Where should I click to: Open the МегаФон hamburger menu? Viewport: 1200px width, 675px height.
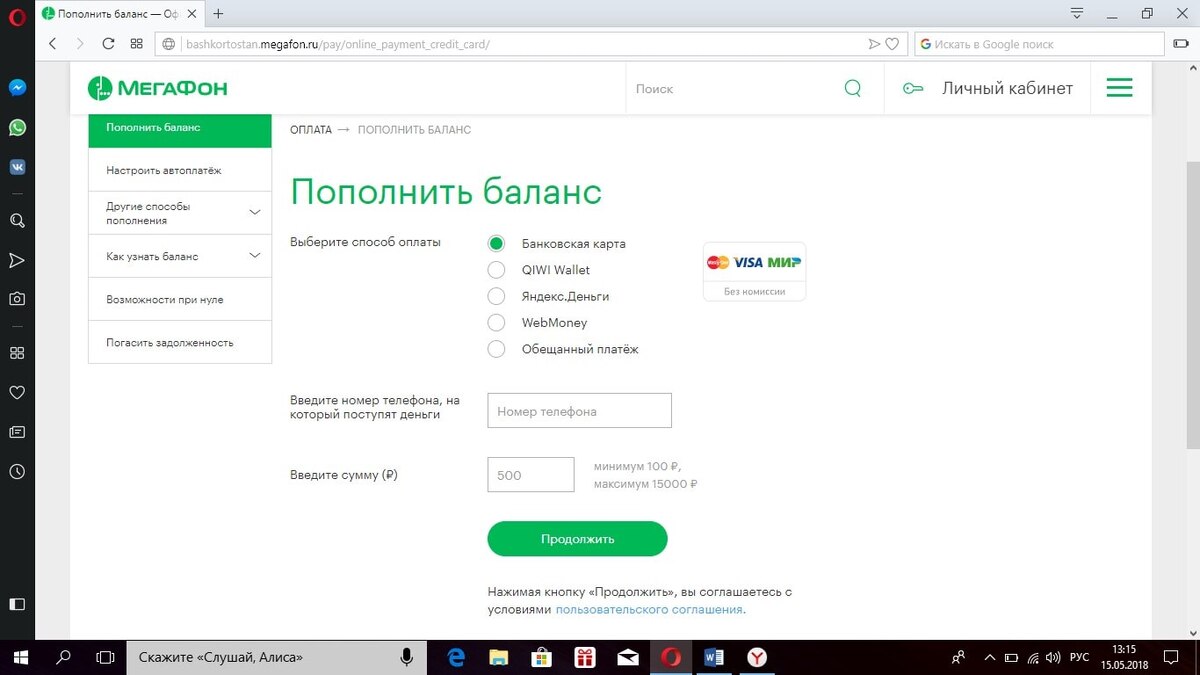click(x=1119, y=87)
